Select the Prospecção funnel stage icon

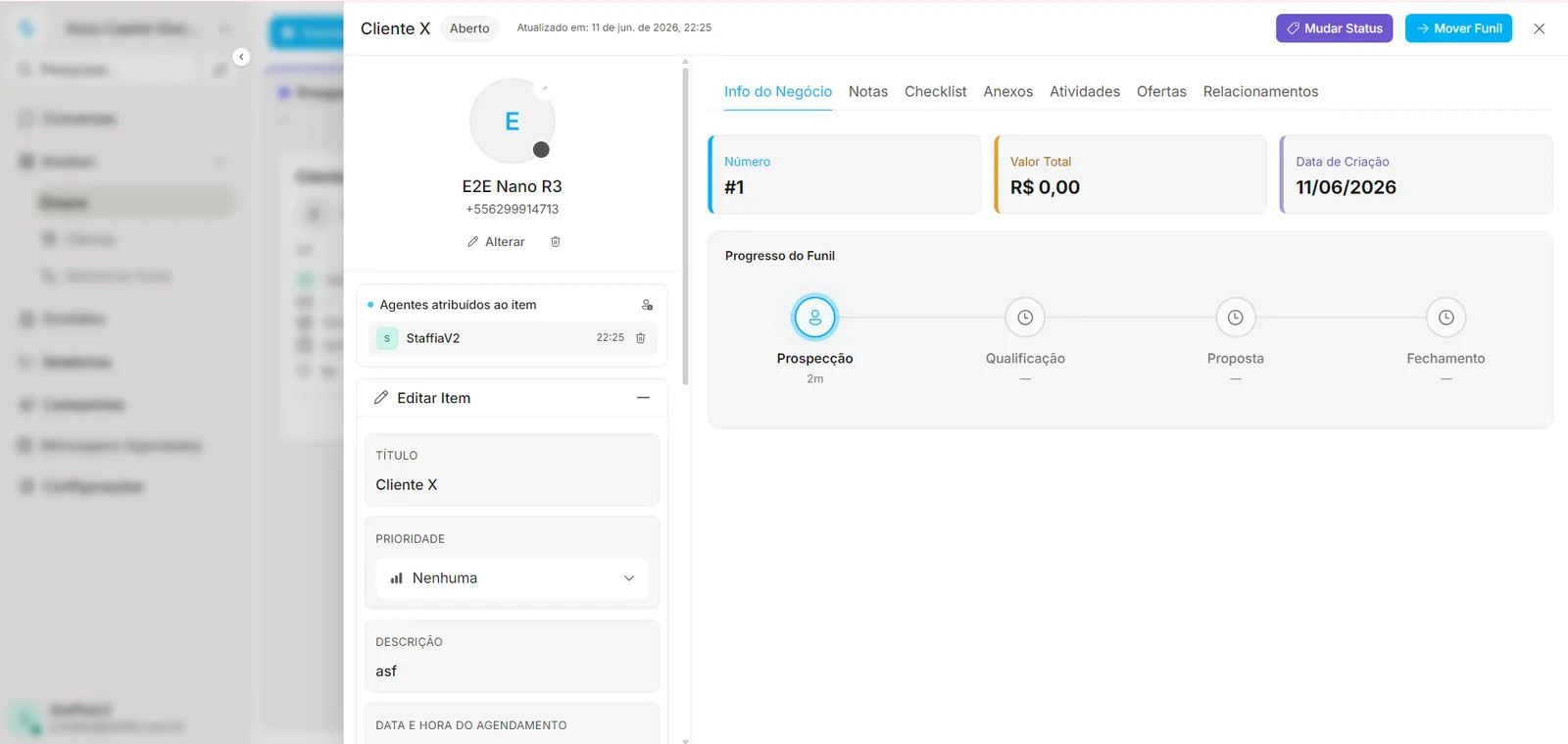(x=814, y=318)
